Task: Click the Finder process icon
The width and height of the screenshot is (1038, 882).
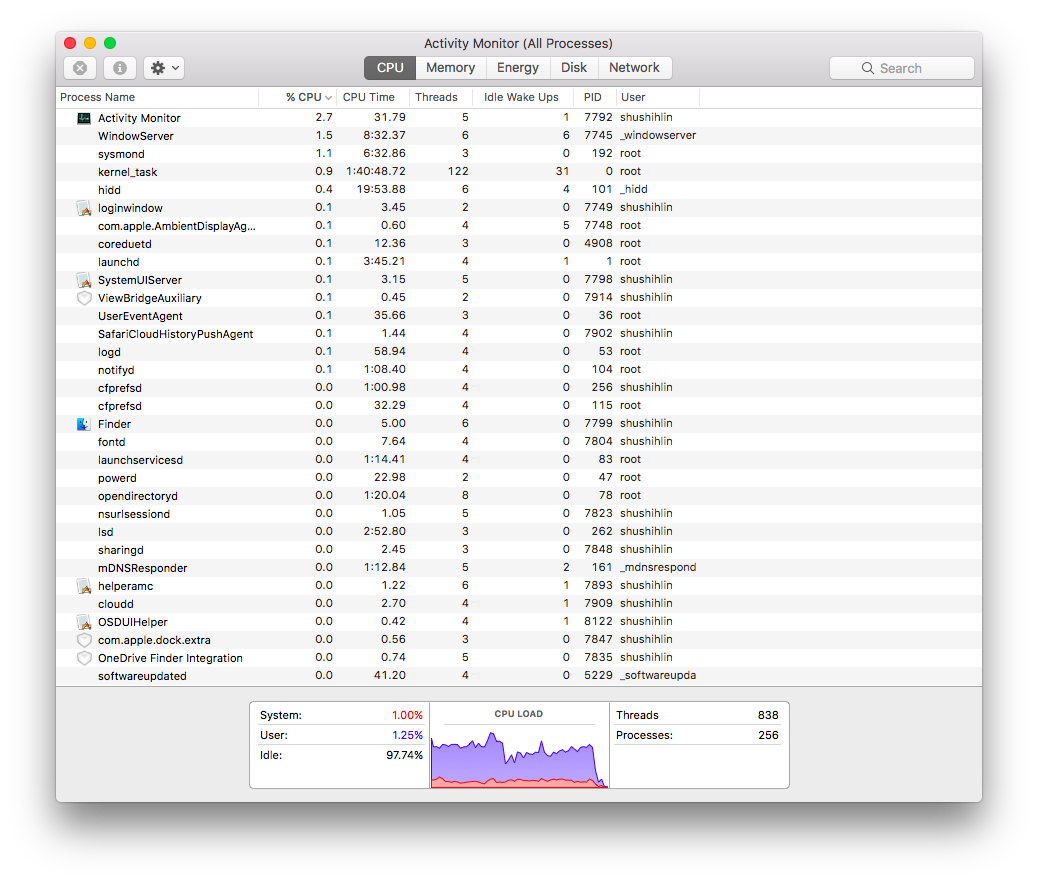Action: click(x=84, y=424)
